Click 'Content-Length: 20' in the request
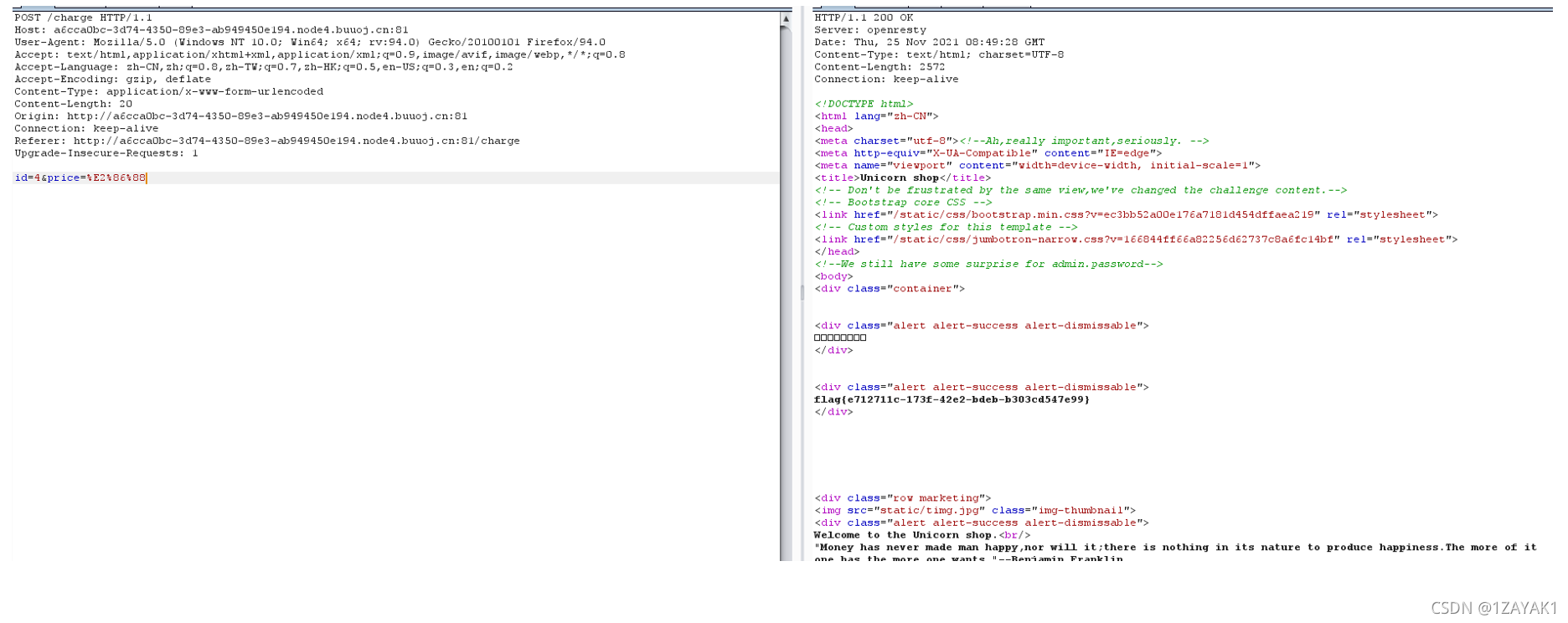 click(x=73, y=104)
